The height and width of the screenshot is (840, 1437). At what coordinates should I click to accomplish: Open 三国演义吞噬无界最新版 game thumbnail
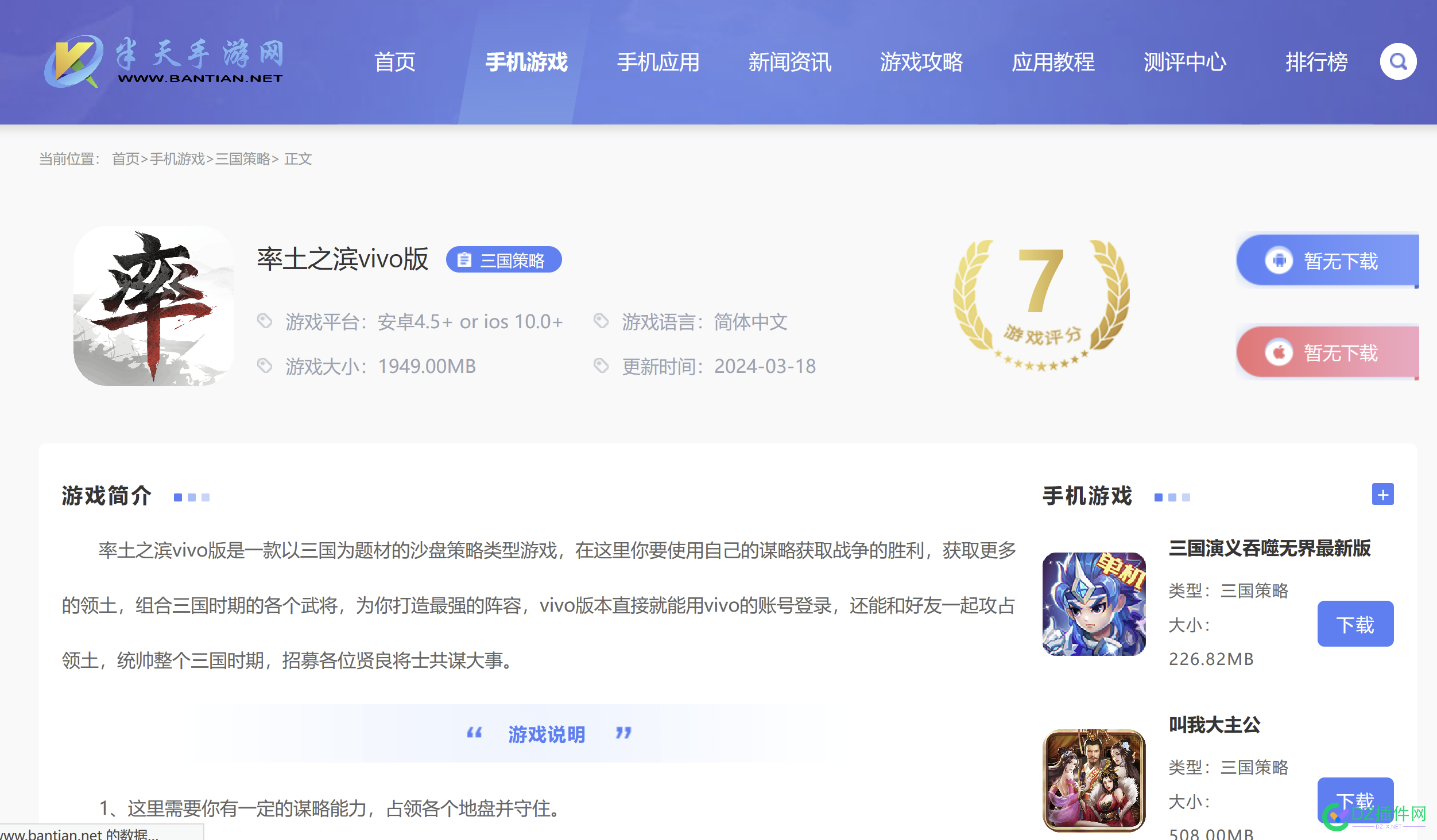coord(1094,604)
